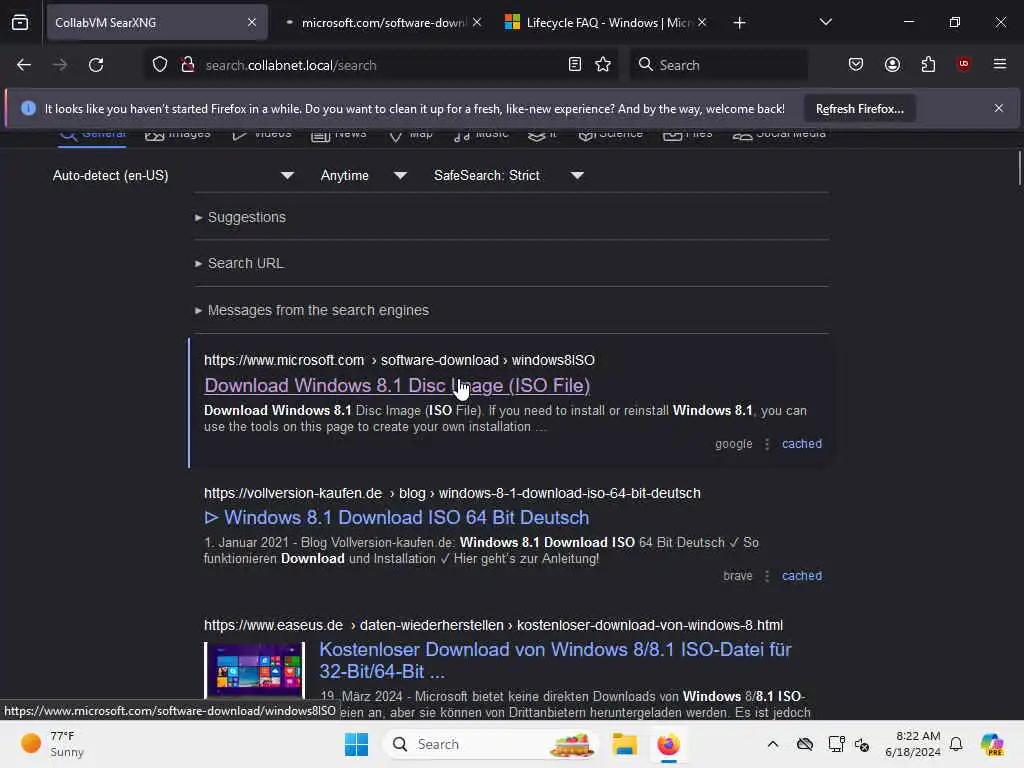The height and width of the screenshot is (768, 1024).
Task: Expand Messages from the search engines
Action: pyautogui.click(x=312, y=310)
